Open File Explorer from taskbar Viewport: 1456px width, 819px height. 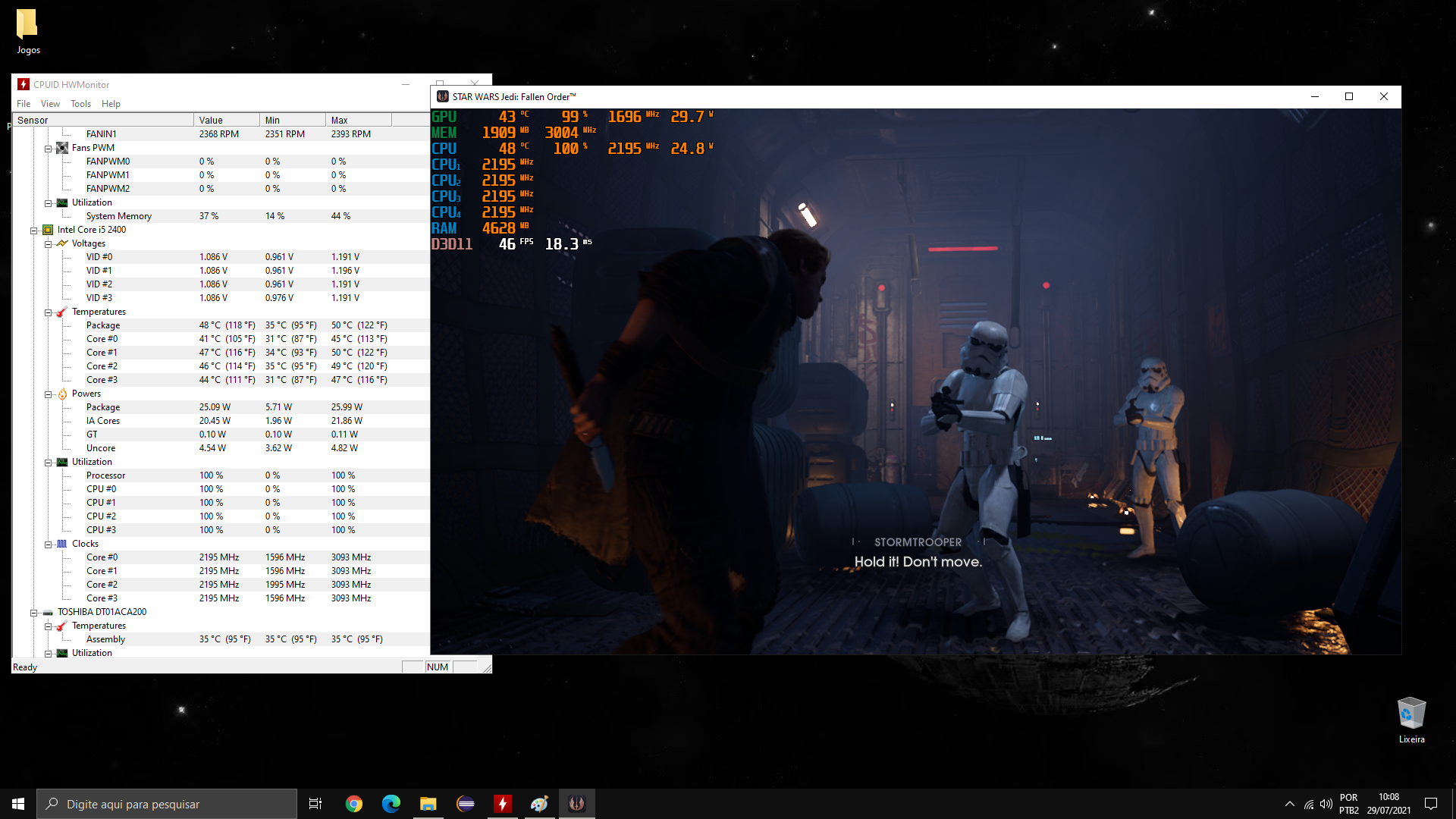pyautogui.click(x=428, y=804)
